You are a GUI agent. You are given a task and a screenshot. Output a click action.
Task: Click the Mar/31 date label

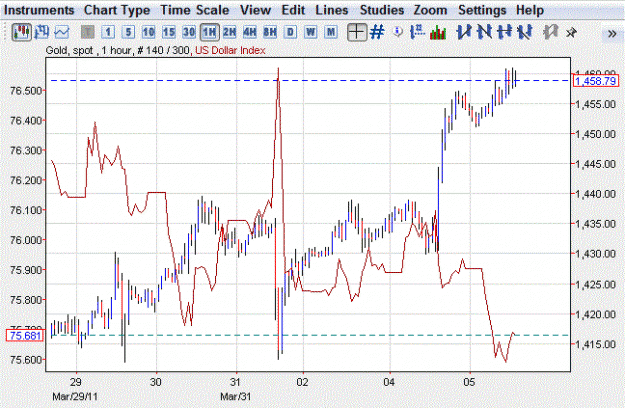(236, 397)
